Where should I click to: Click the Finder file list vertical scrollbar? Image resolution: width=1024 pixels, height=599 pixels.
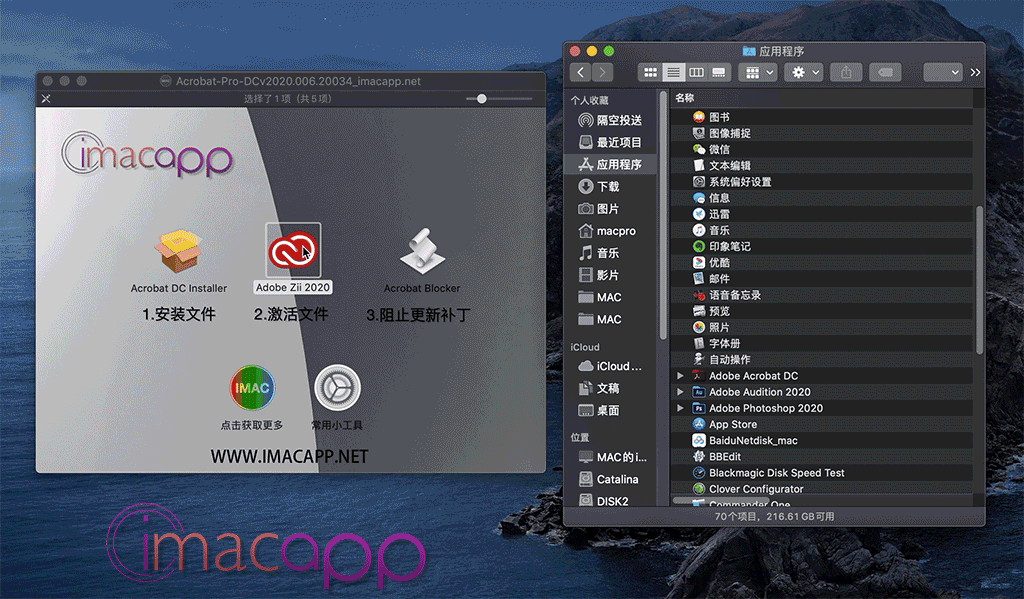979,280
